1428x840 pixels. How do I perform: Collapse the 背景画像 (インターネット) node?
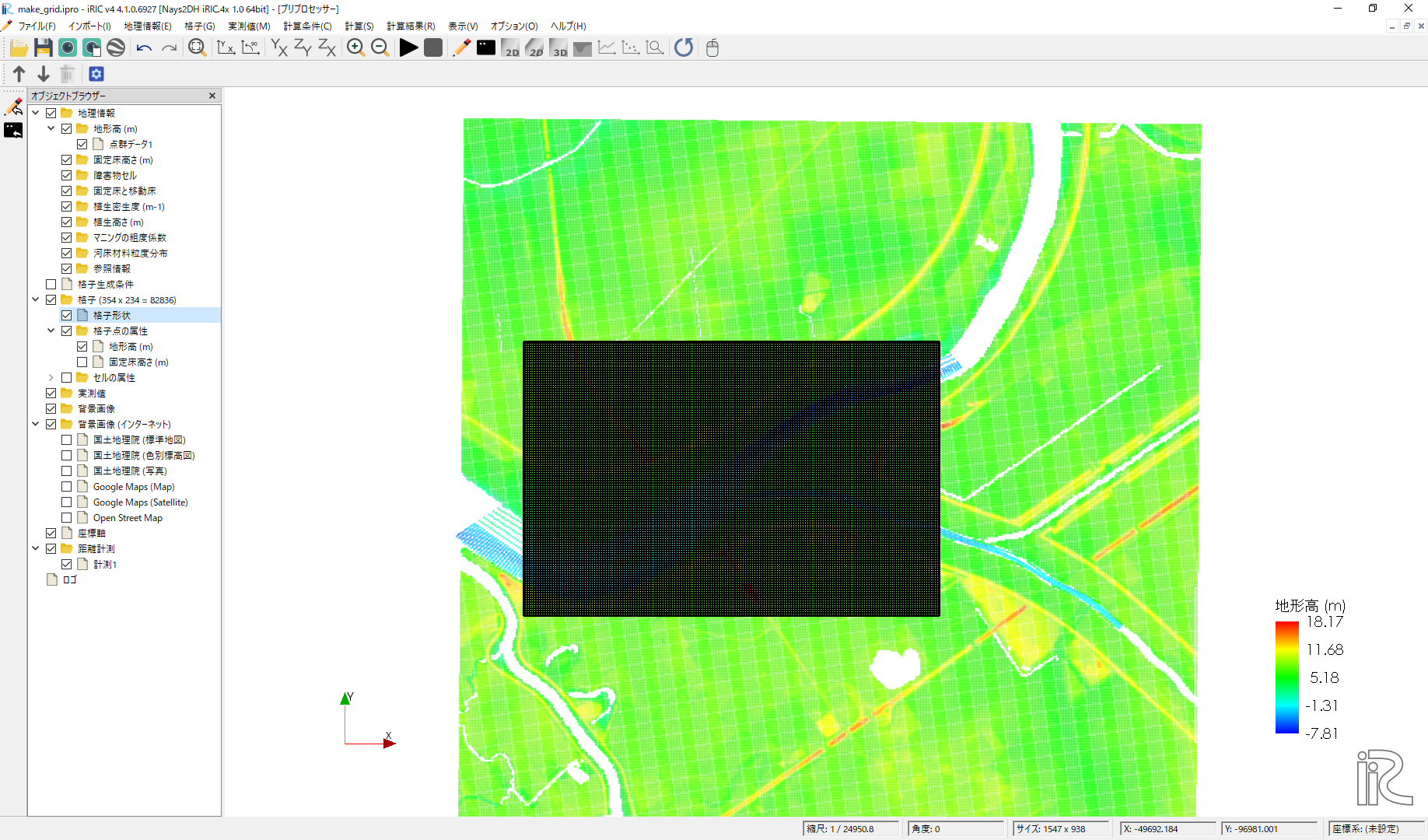[x=36, y=425]
